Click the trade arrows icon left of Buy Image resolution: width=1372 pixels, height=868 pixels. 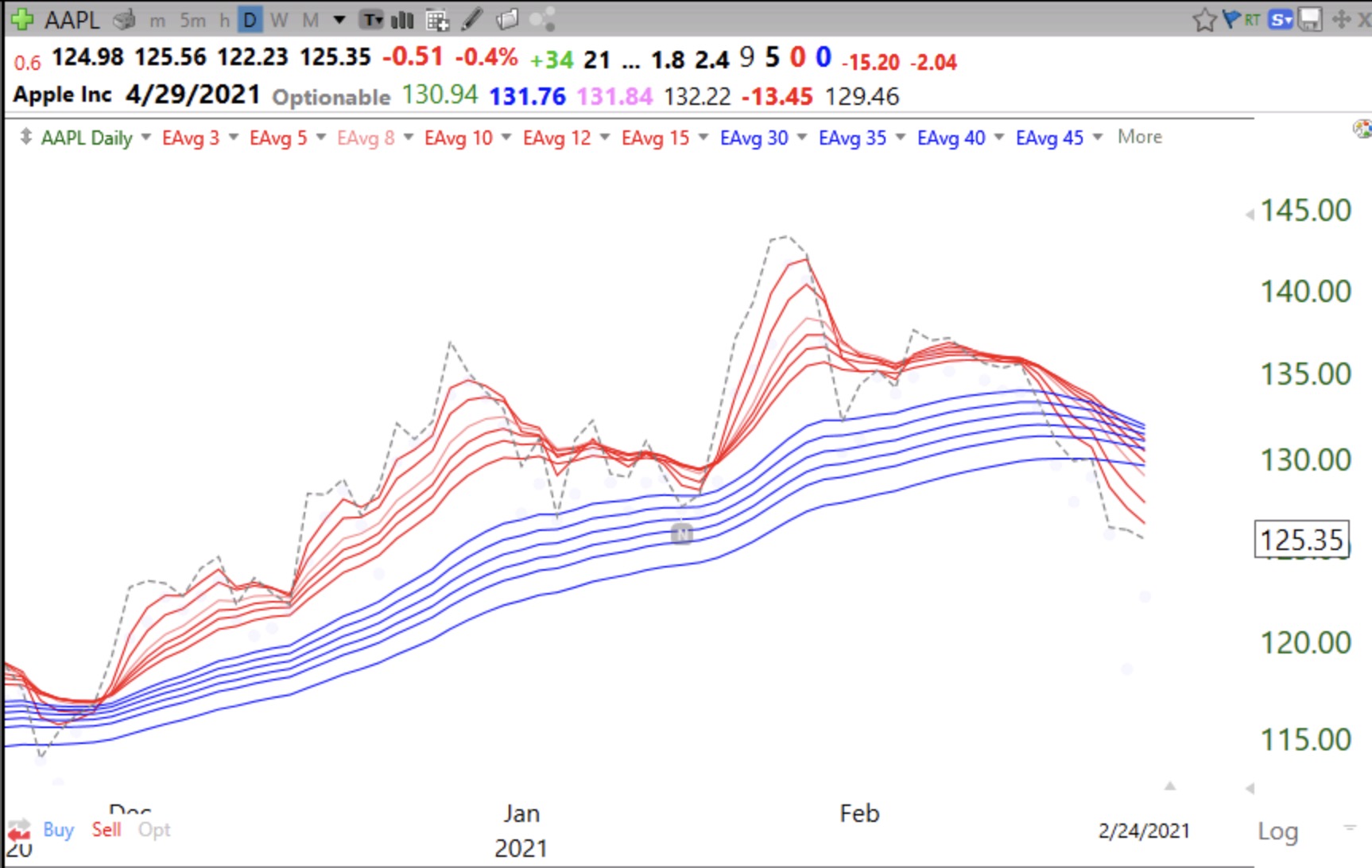click(19, 831)
